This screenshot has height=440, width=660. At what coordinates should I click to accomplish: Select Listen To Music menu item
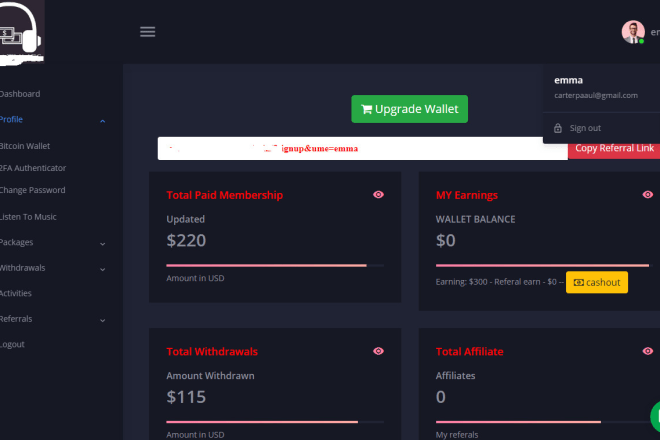(x=29, y=217)
